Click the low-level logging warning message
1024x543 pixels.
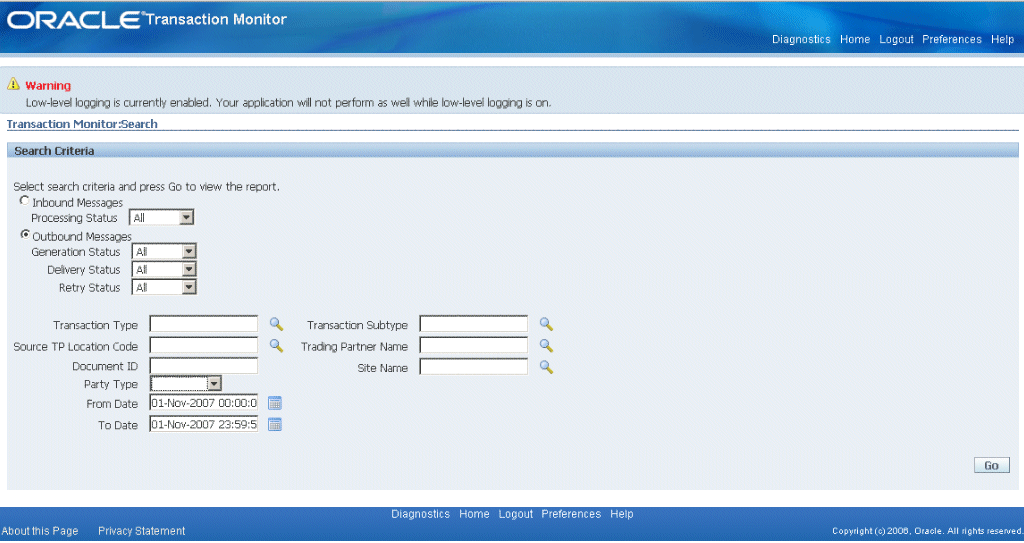coord(288,103)
